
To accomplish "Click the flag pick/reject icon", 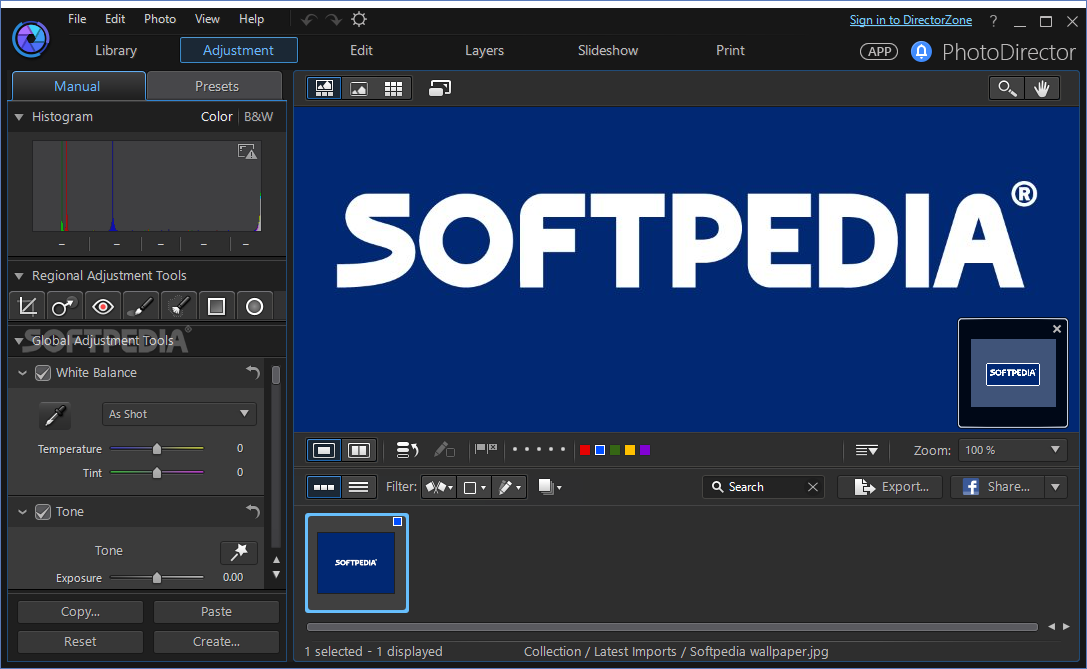I will (x=485, y=450).
